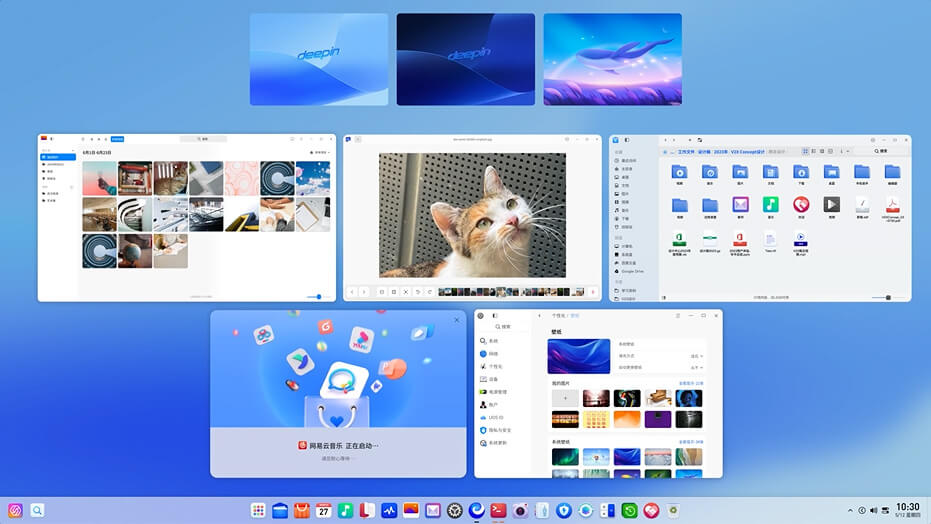The image size is (931, 524).
Task: Select 个性化 in settings sidebar
Action: pos(495,366)
